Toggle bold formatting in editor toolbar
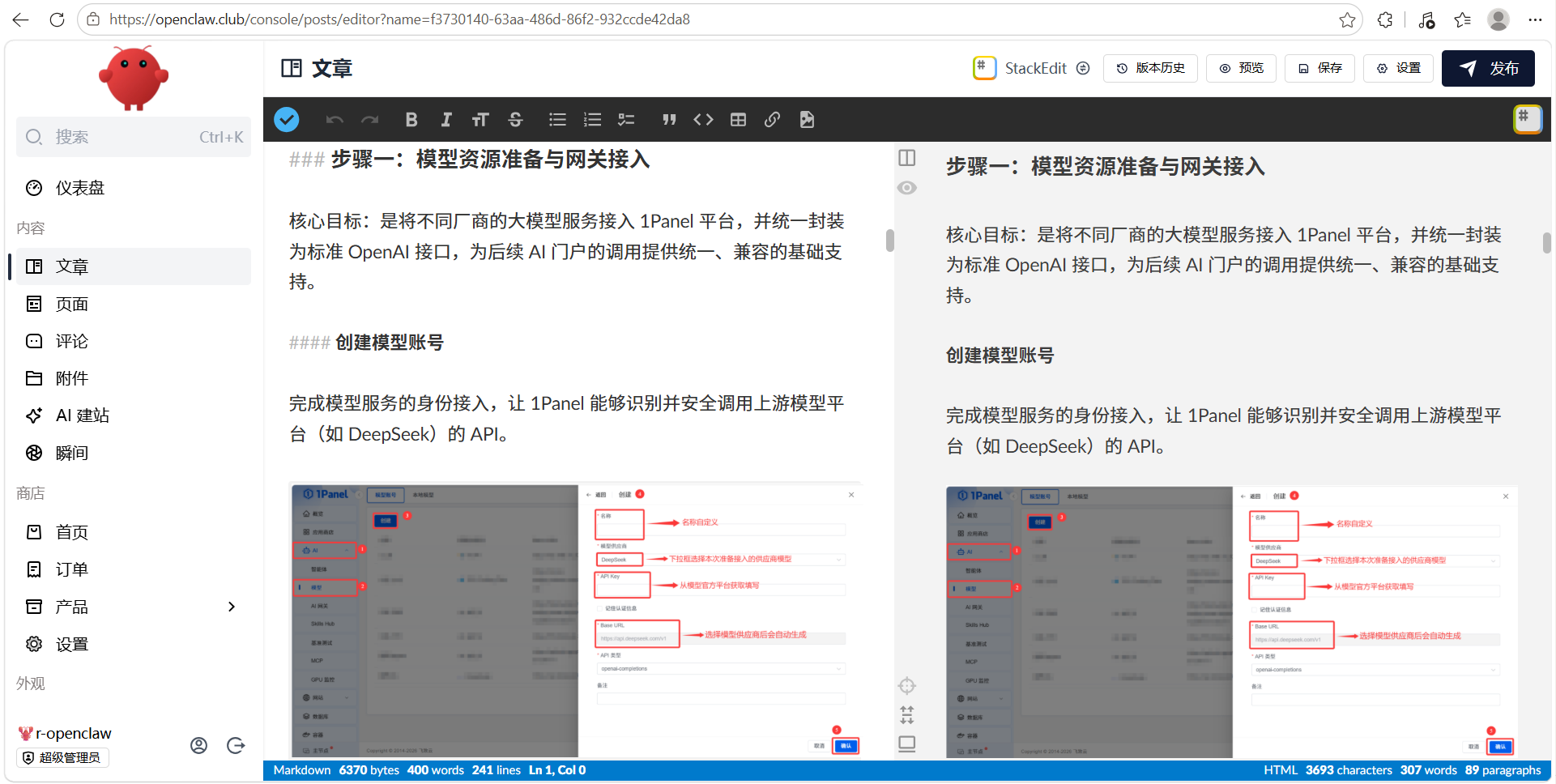 411,120
